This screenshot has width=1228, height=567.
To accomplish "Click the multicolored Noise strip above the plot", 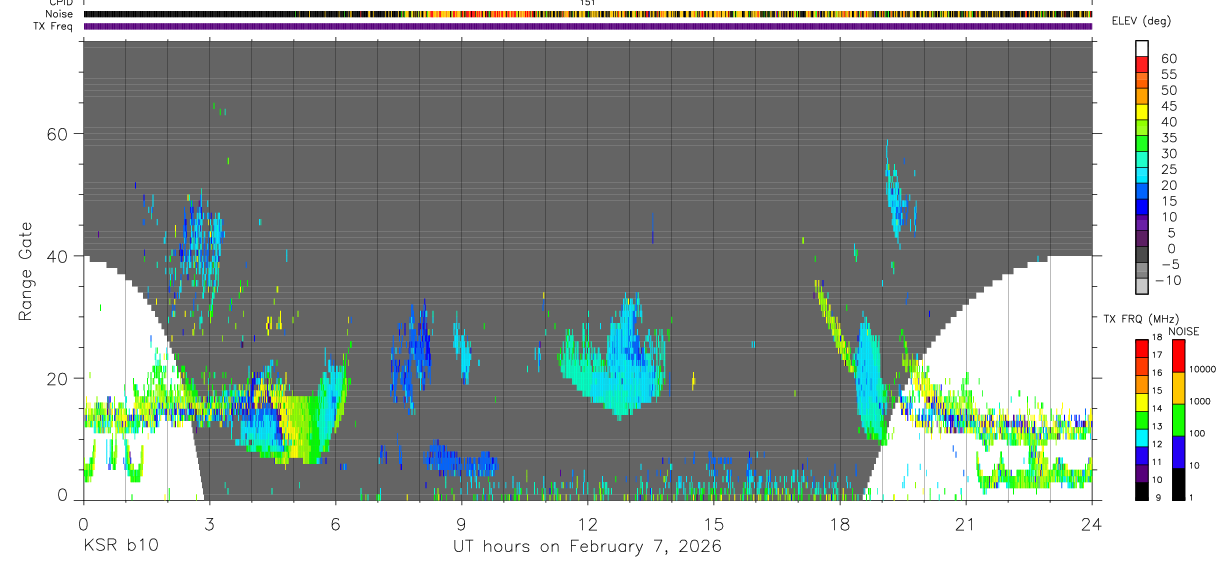I will pyautogui.click(x=588, y=15).
